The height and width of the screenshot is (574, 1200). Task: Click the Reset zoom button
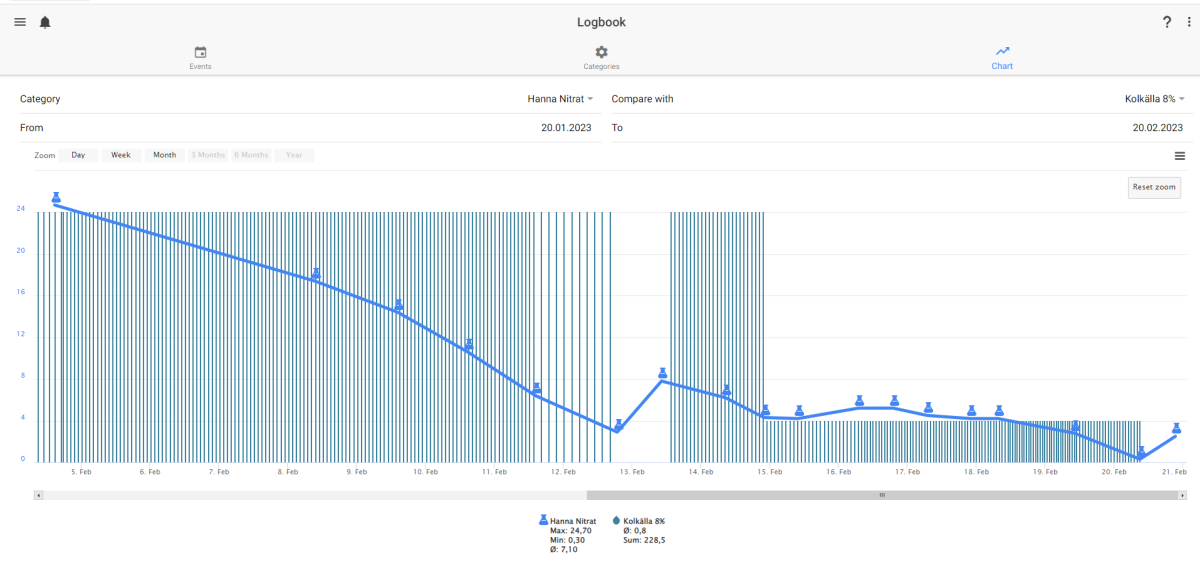(x=1154, y=187)
